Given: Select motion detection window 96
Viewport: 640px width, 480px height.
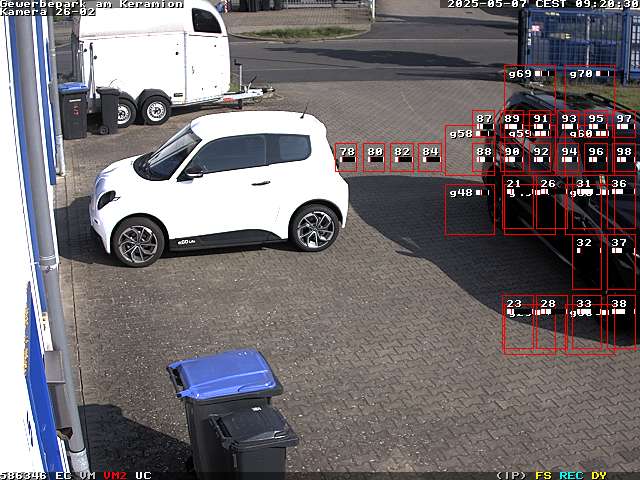Looking at the screenshot, I should 596,157.
